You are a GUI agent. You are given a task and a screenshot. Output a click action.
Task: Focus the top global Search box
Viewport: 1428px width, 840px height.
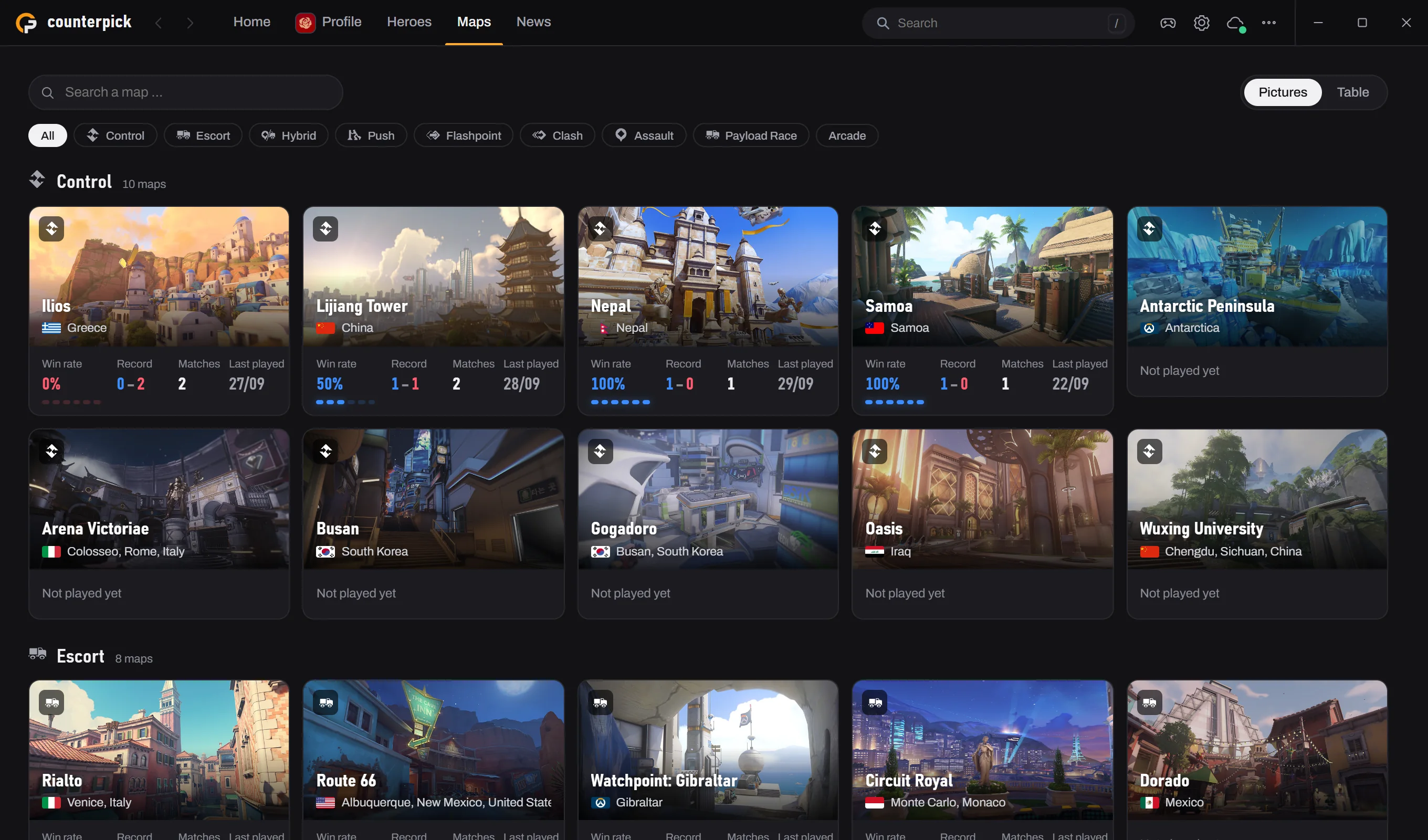pos(998,23)
